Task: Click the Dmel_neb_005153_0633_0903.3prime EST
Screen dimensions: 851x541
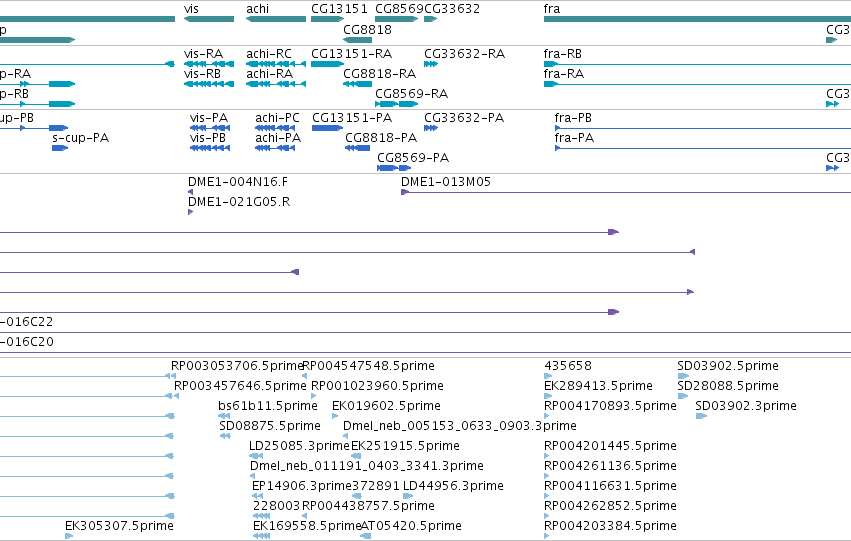Action: tap(346, 436)
